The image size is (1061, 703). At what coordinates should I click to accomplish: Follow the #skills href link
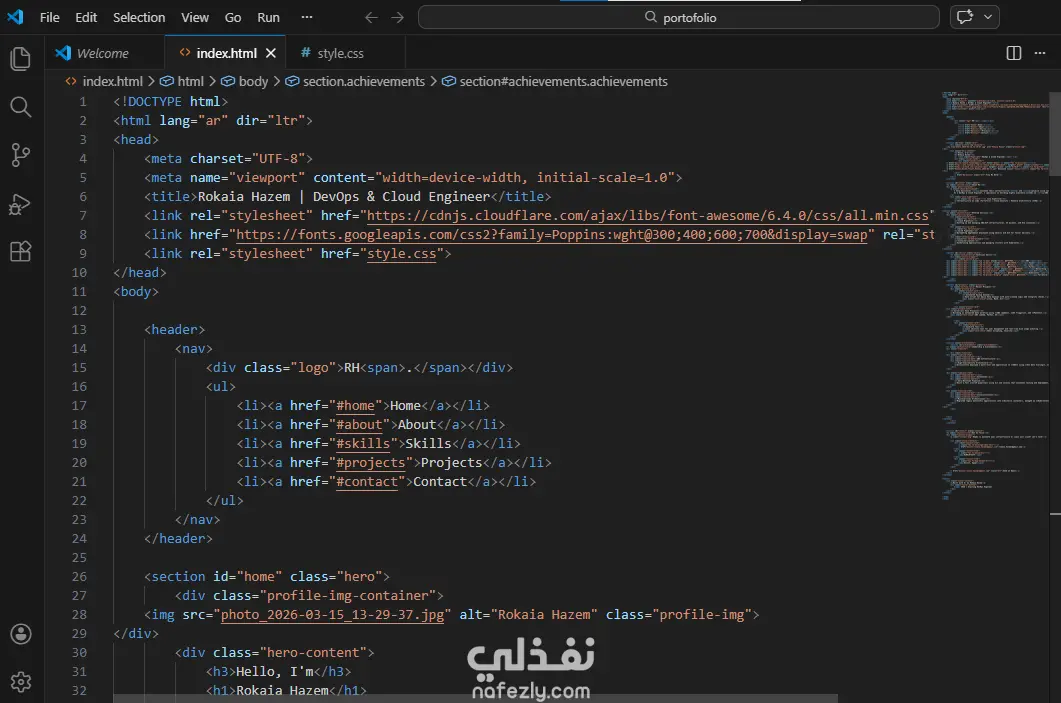point(363,443)
